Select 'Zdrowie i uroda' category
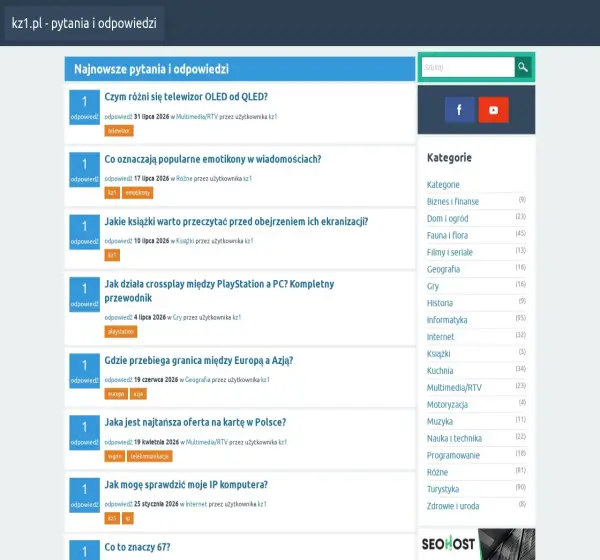Viewport: 600px width, 560px height. (453, 506)
